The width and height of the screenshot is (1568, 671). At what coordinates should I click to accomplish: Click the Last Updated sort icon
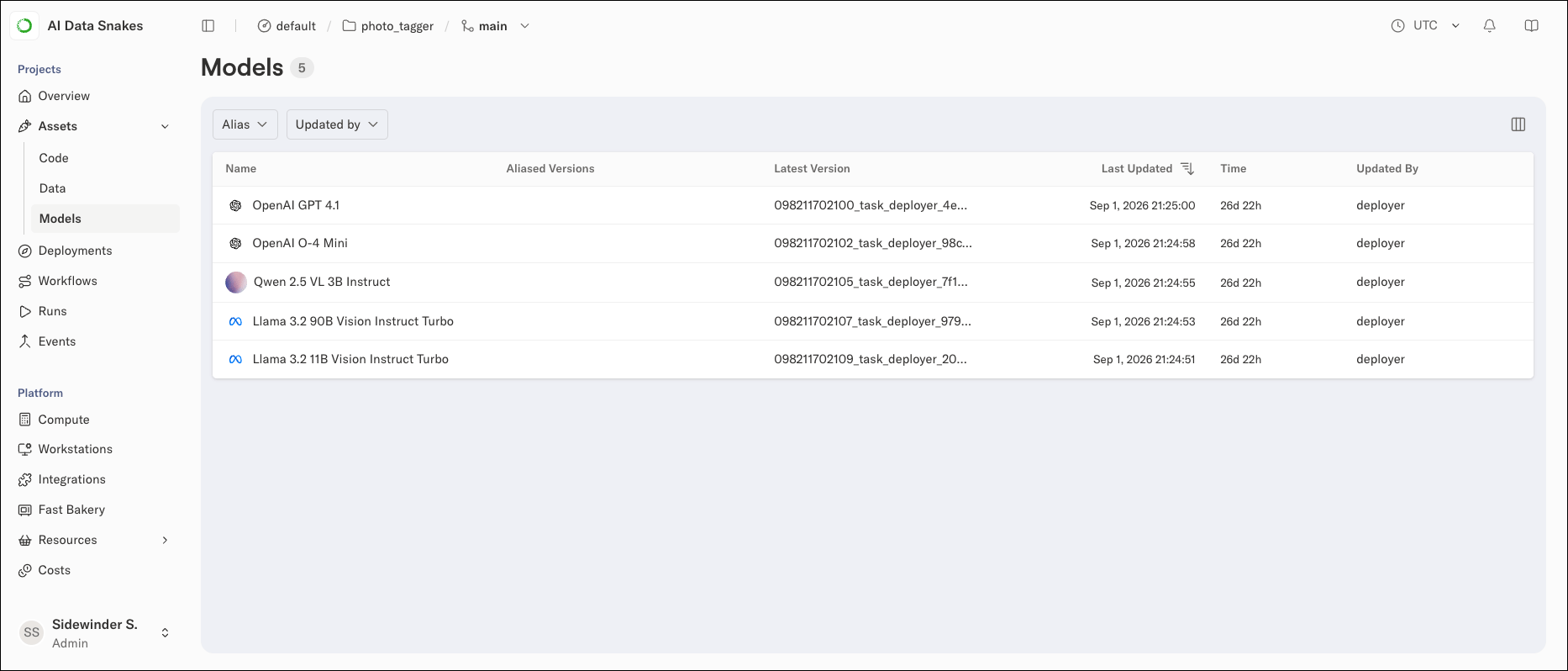click(x=1187, y=169)
